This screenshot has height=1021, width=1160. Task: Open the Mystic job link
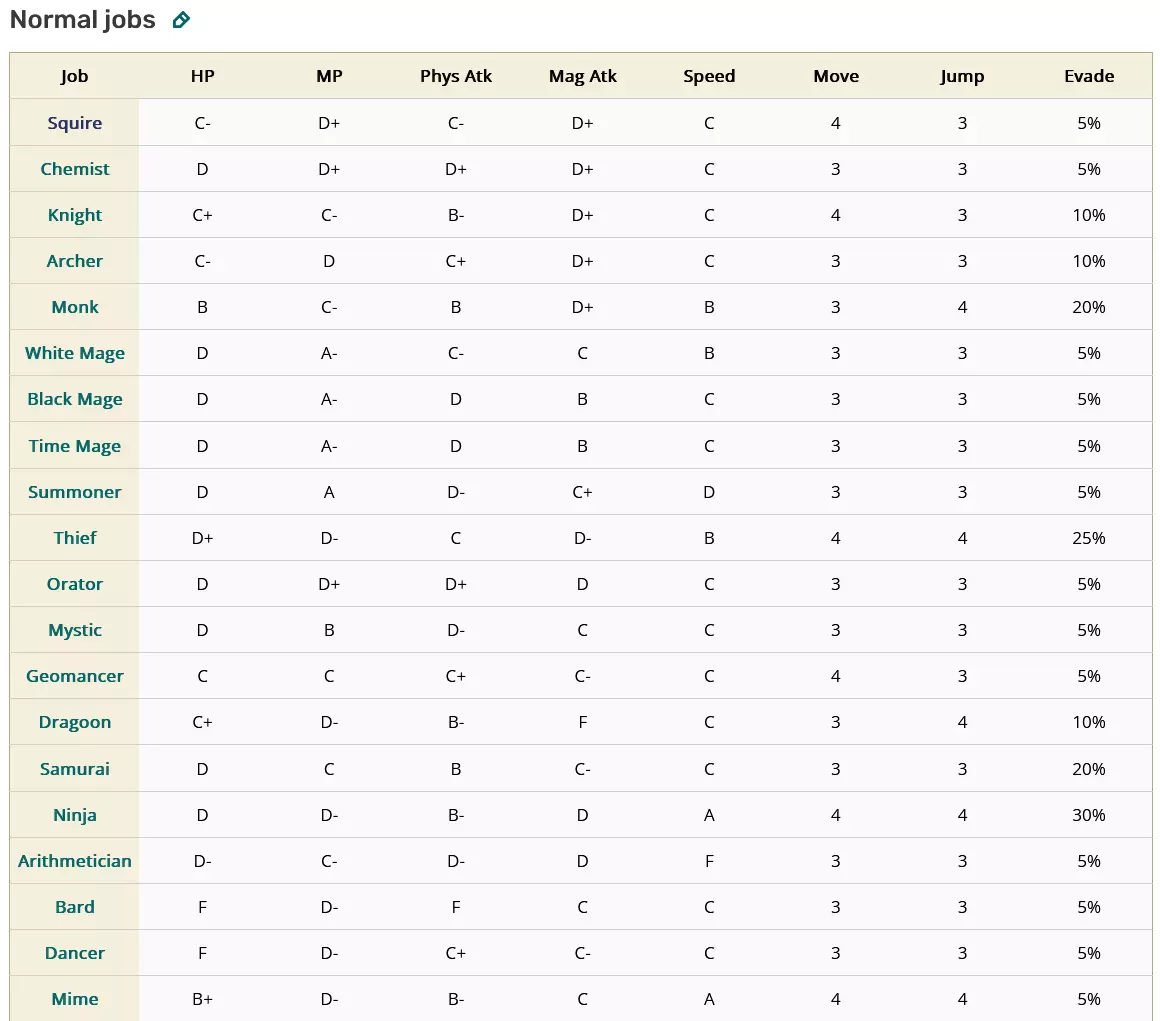[75, 630]
